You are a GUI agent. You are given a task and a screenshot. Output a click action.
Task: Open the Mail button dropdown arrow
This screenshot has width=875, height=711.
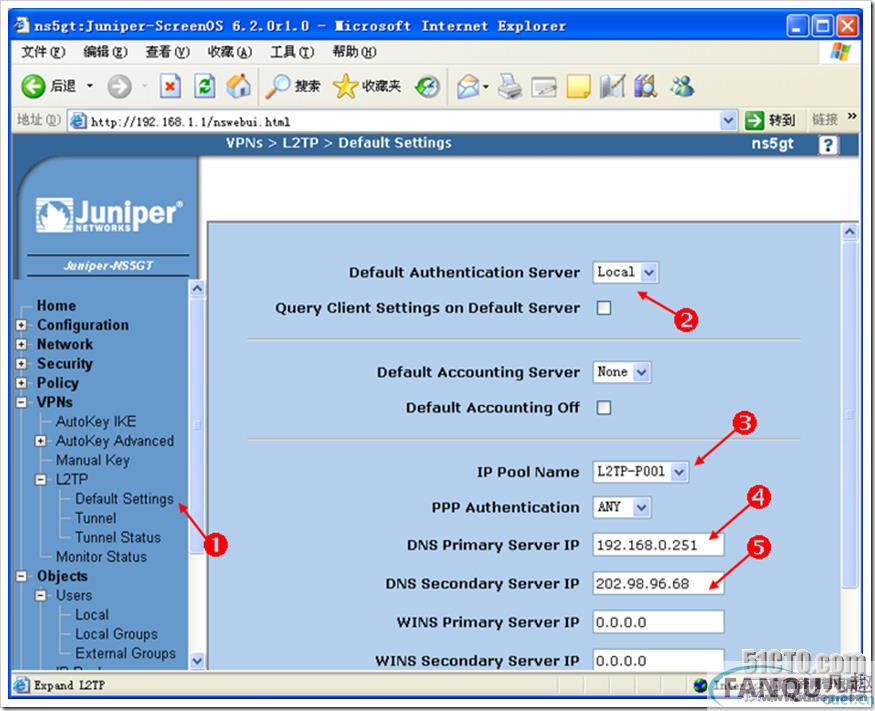point(485,87)
